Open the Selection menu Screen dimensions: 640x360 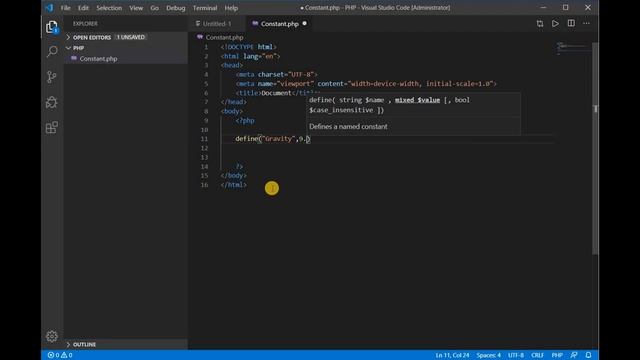(109, 8)
